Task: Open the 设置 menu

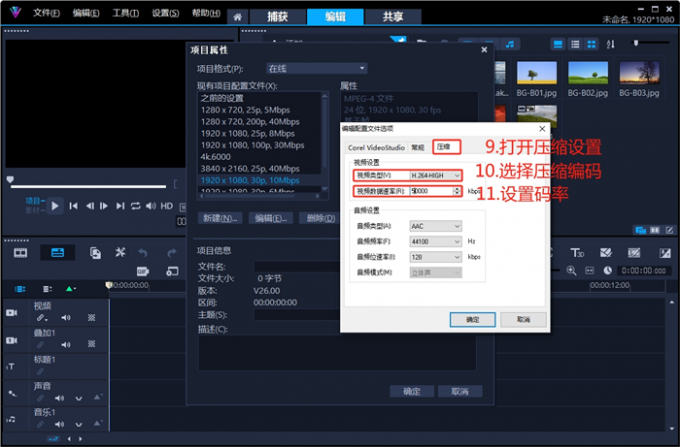Action: point(165,13)
